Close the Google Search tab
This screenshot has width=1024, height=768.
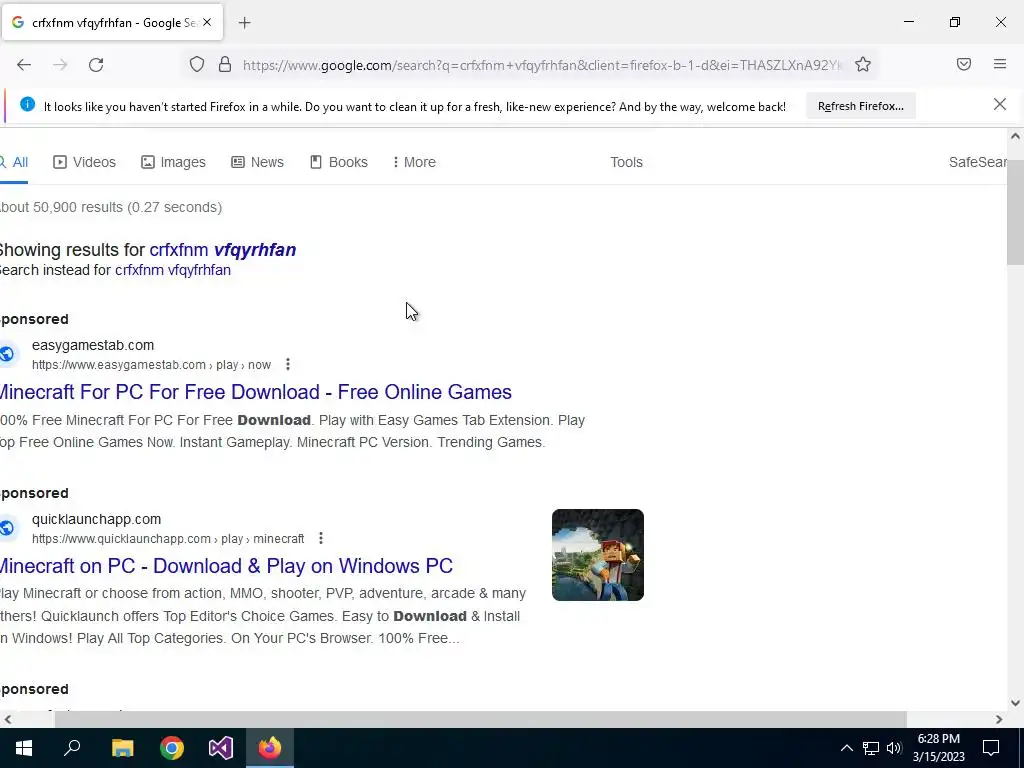coord(207,22)
